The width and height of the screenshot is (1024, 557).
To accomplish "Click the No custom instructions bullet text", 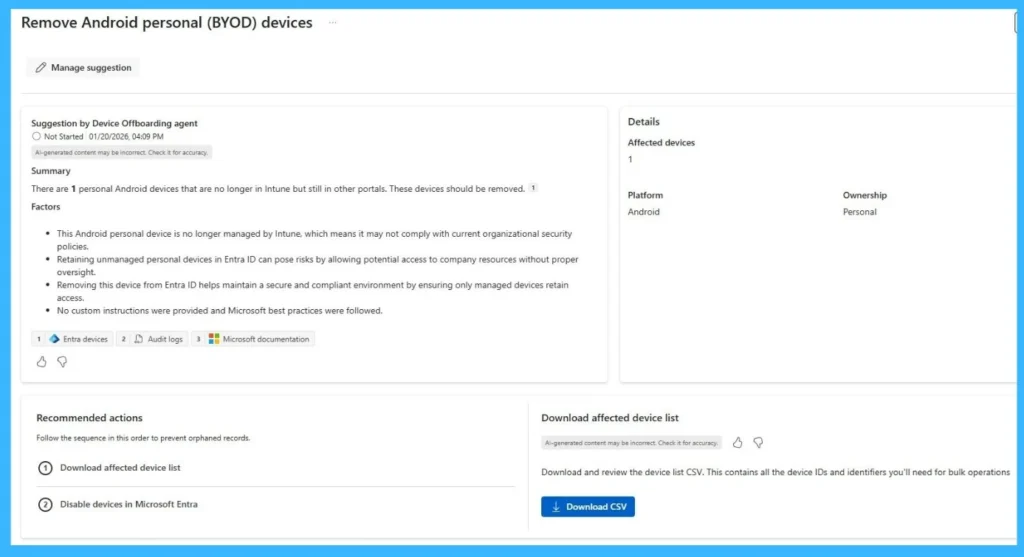I will 219,311.
